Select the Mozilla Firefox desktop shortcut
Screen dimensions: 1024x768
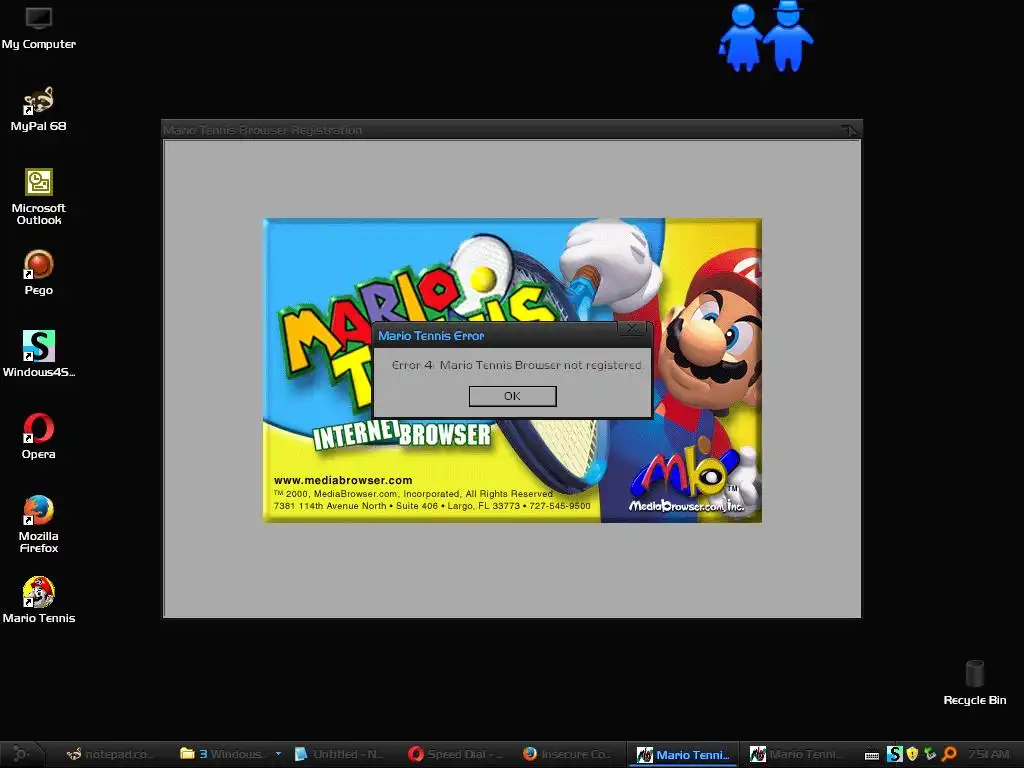(x=39, y=524)
